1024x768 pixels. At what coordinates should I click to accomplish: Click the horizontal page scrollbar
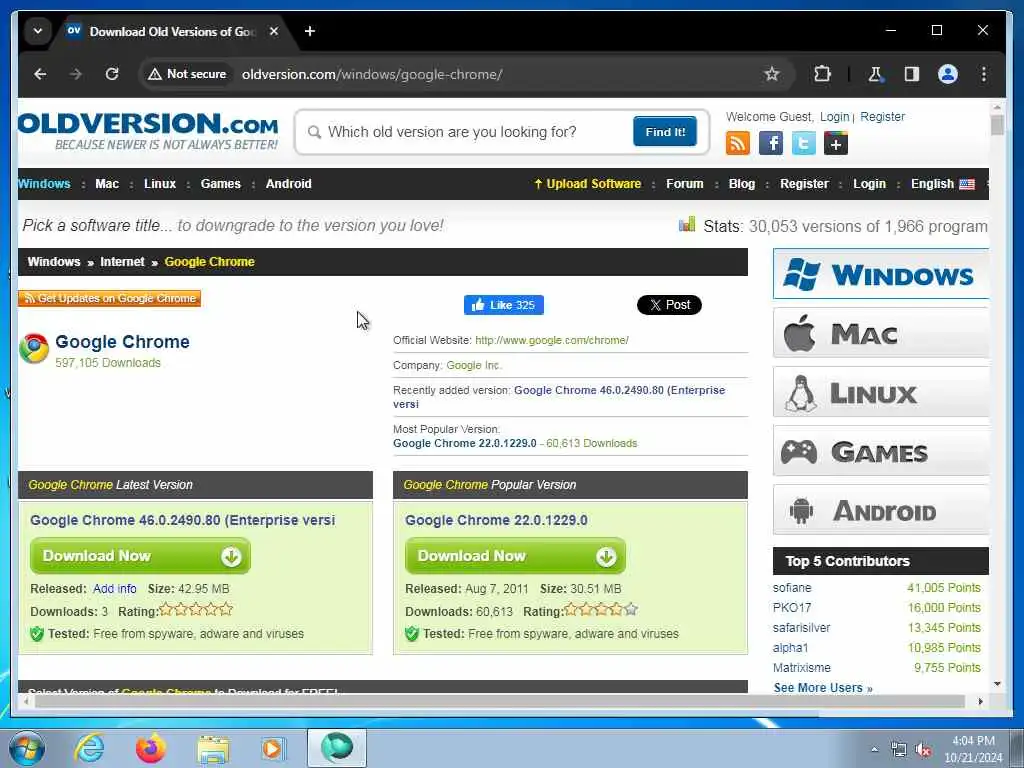click(500, 701)
